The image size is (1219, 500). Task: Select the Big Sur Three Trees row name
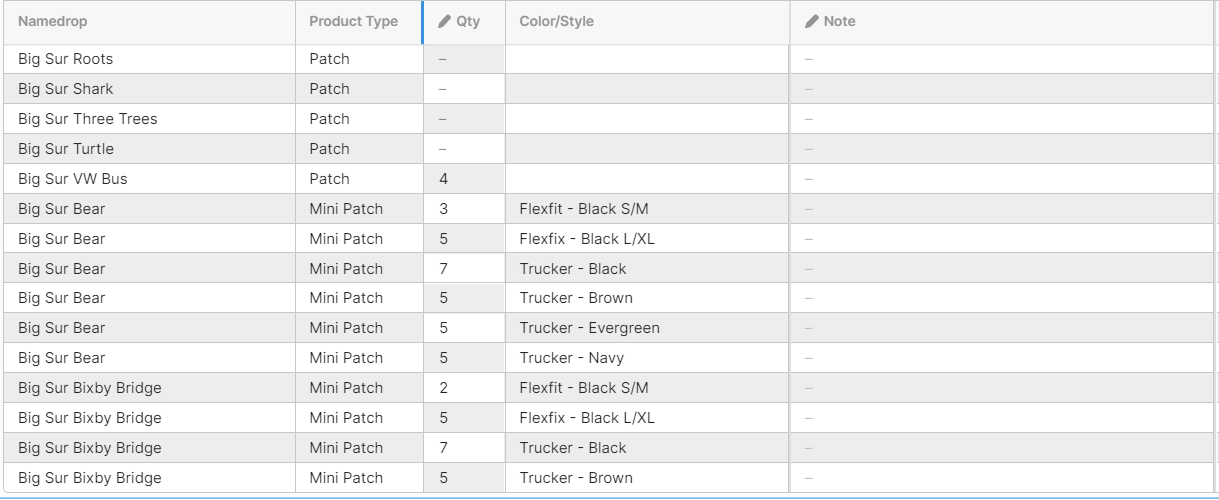click(x=88, y=119)
